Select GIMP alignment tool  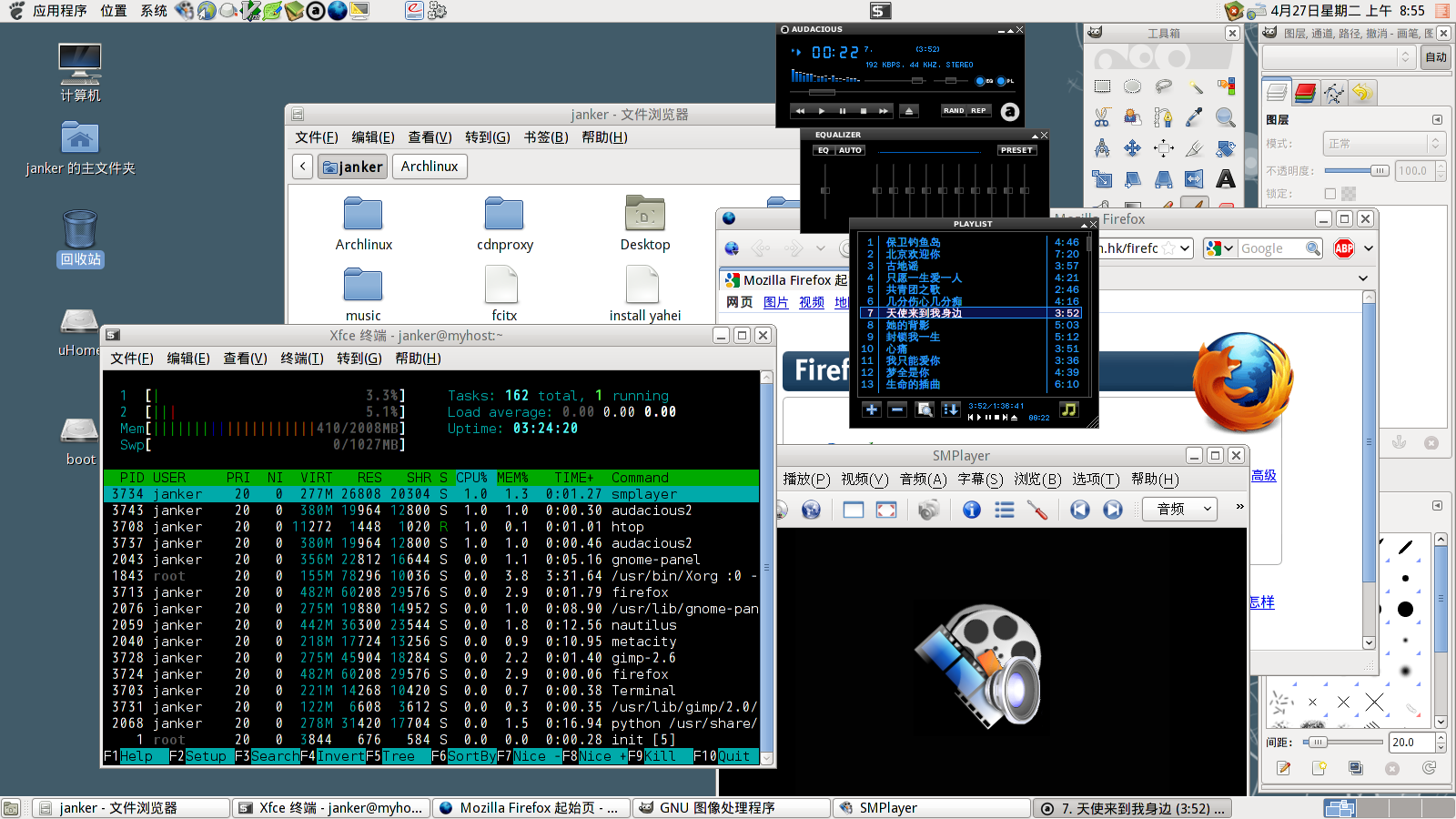pos(1164,148)
